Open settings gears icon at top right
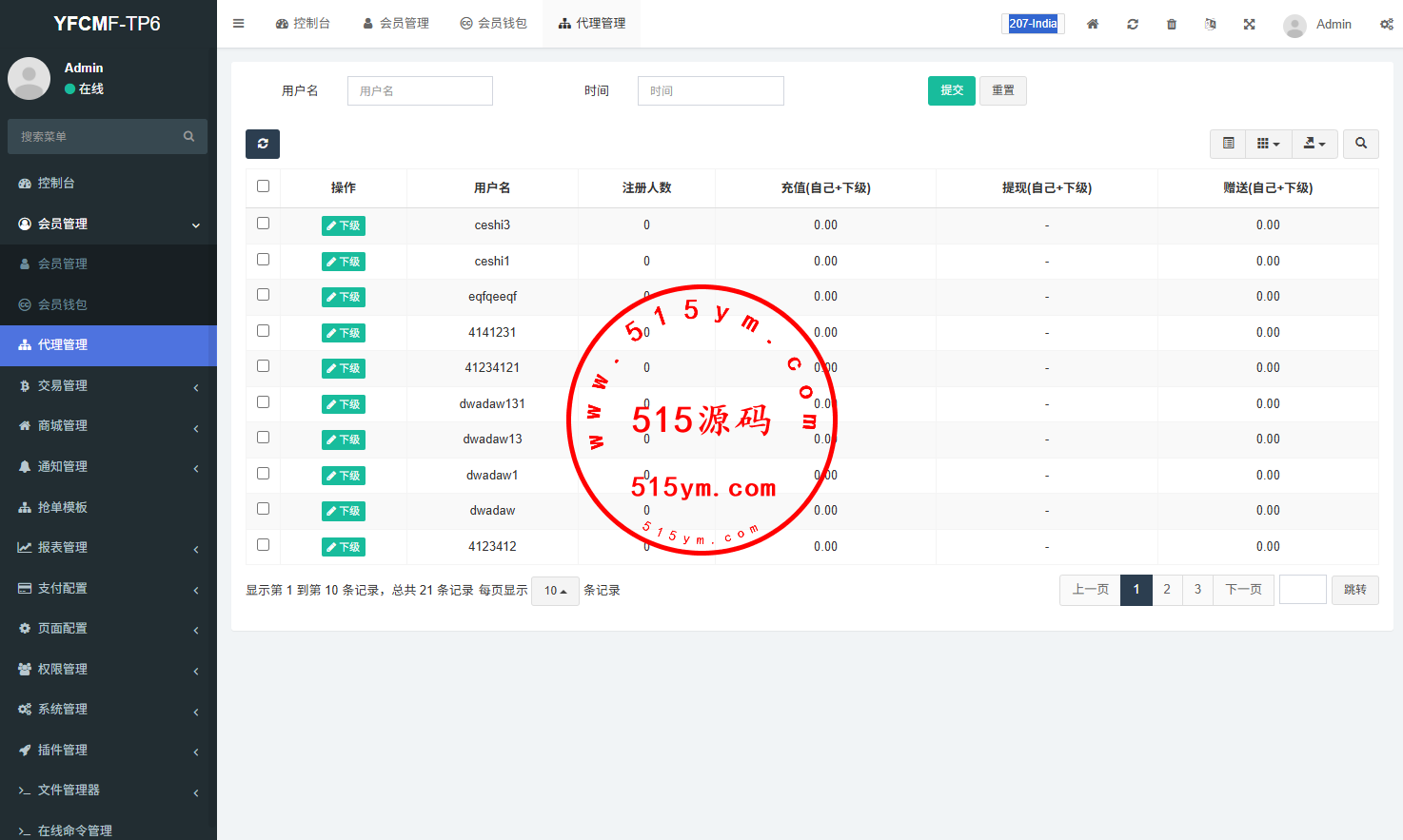 click(x=1386, y=24)
